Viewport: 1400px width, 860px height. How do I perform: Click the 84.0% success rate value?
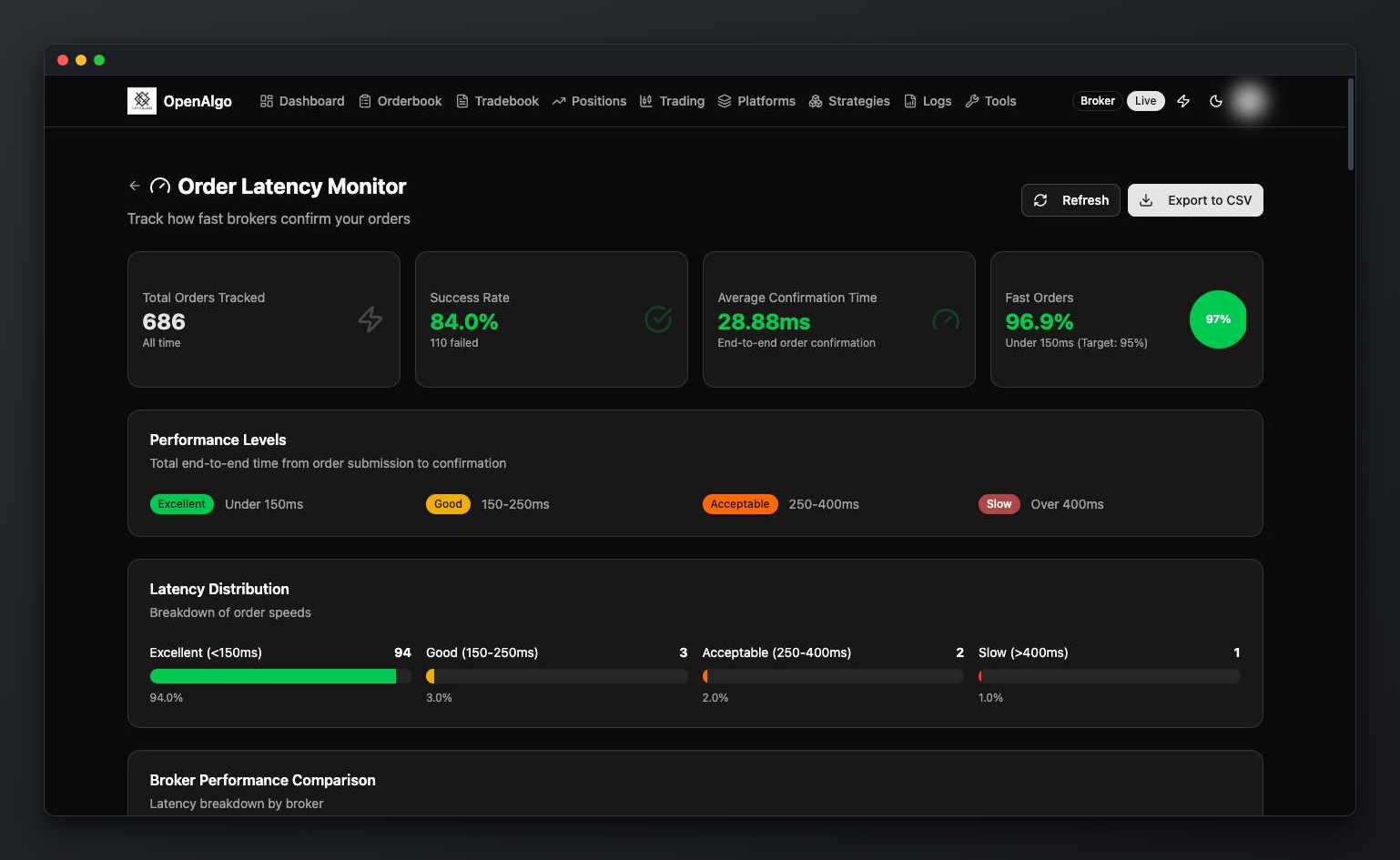tap(464, 322)
